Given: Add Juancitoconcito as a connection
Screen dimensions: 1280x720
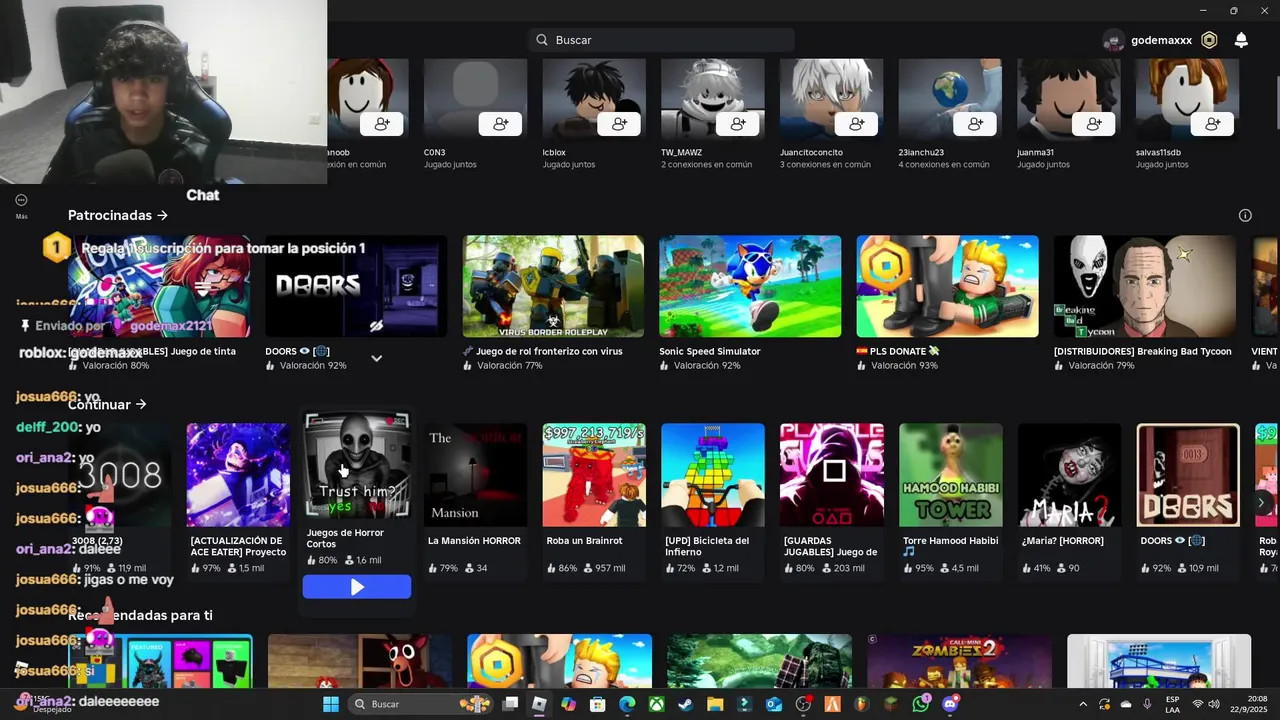Looking at the screenshot, I should 857,124.
